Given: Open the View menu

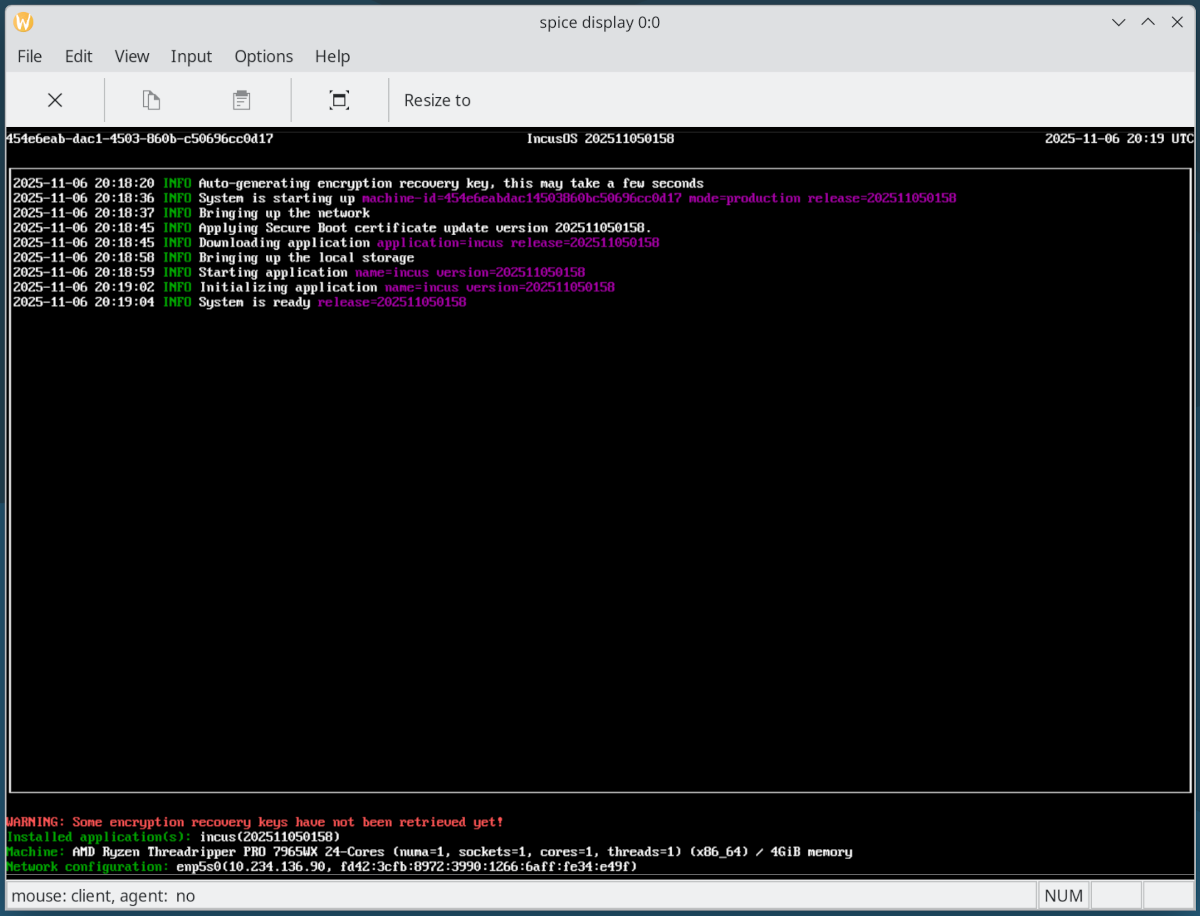Looking at the screenshot, I should tap(131, 56).
